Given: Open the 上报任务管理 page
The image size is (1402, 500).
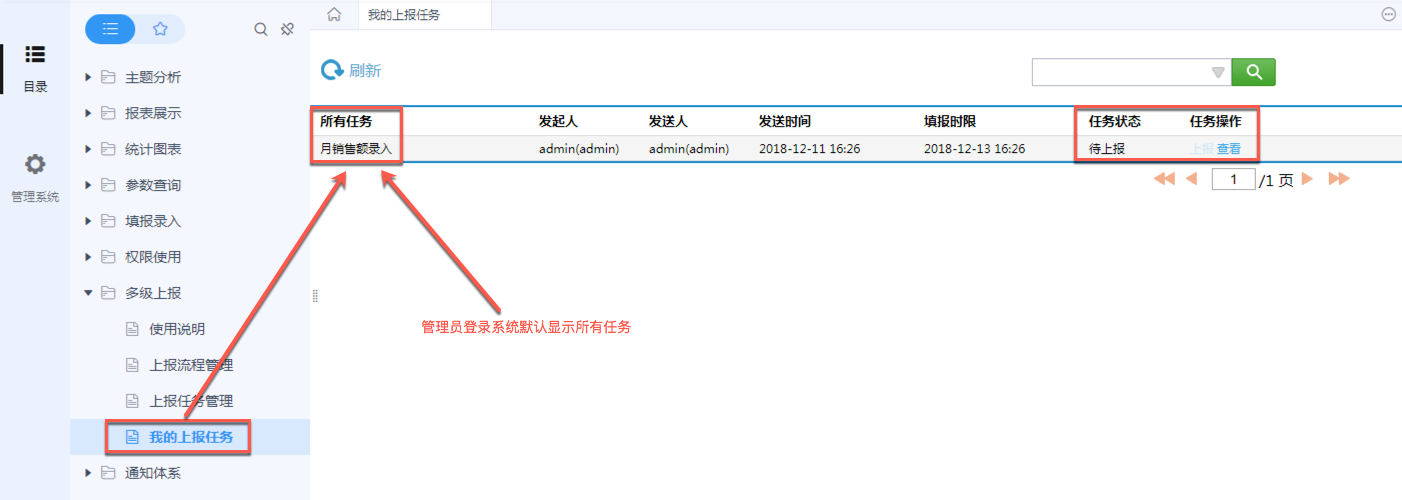Looking at the screenshot, I should (x=191, y=401).
